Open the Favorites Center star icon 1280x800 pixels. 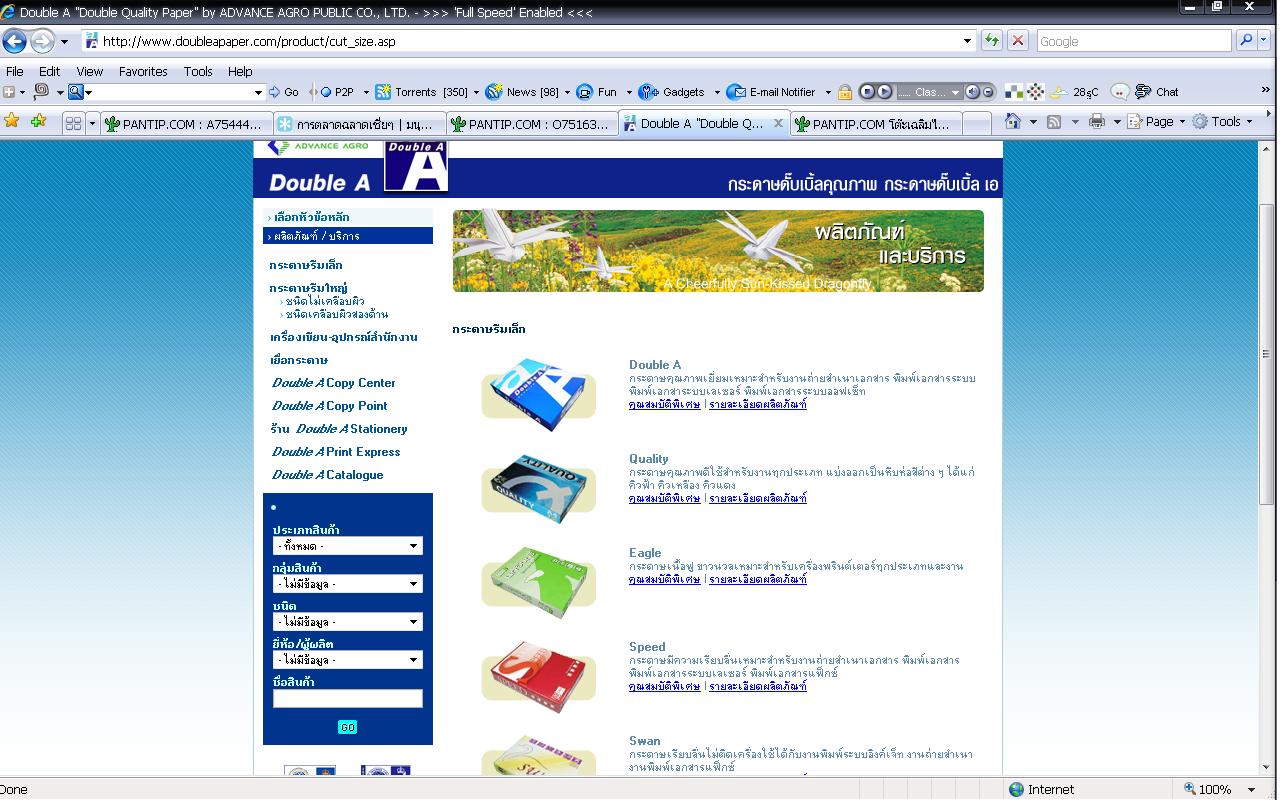click(x=12, y=121)
